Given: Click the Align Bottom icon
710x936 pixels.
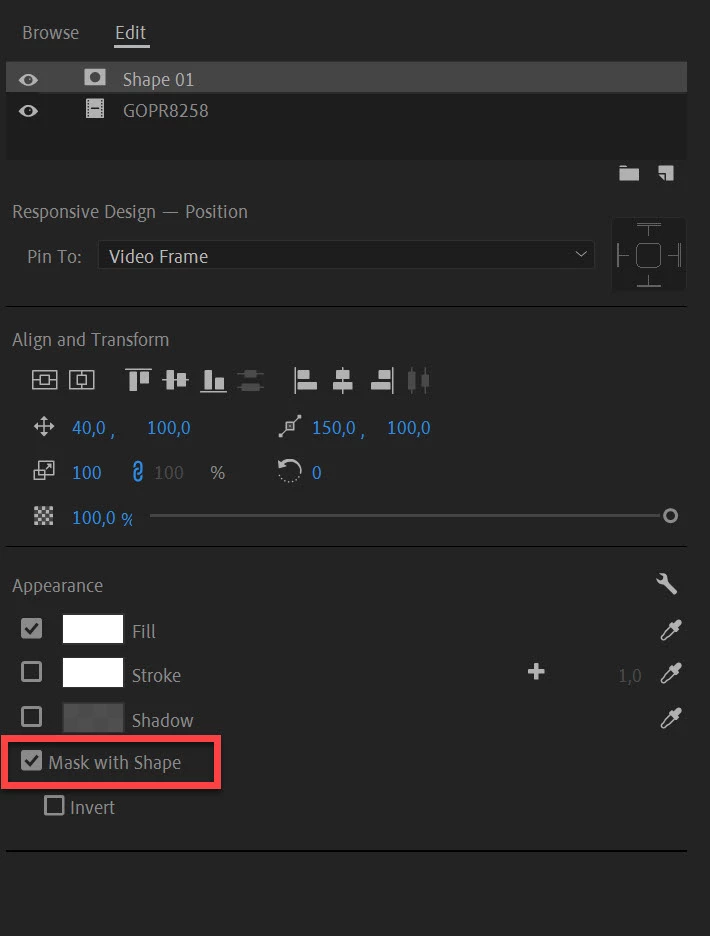Looking at the screenshot, I should coord(213,380).
